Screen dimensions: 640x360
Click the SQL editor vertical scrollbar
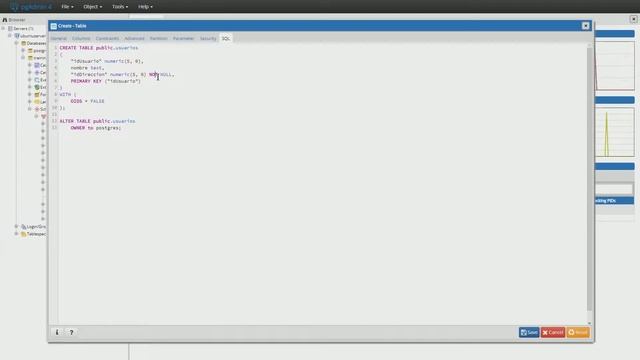tap(589, 179)
